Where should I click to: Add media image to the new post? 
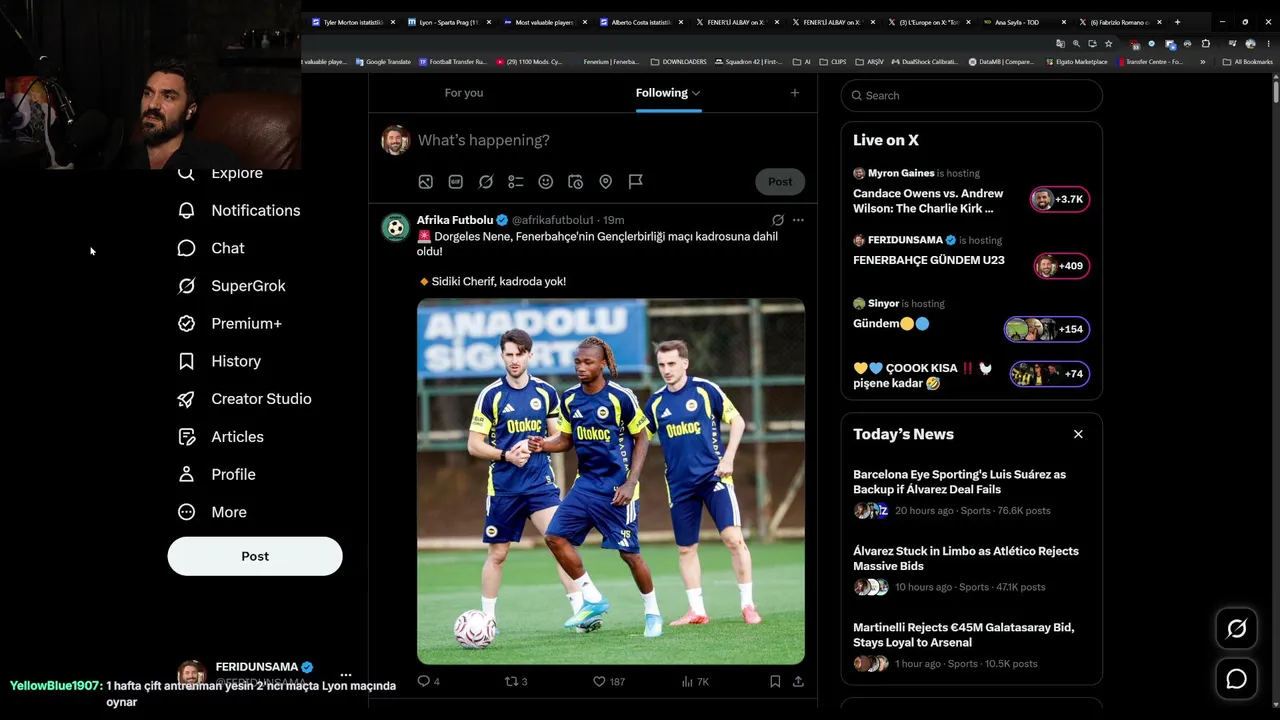point(426,182)
